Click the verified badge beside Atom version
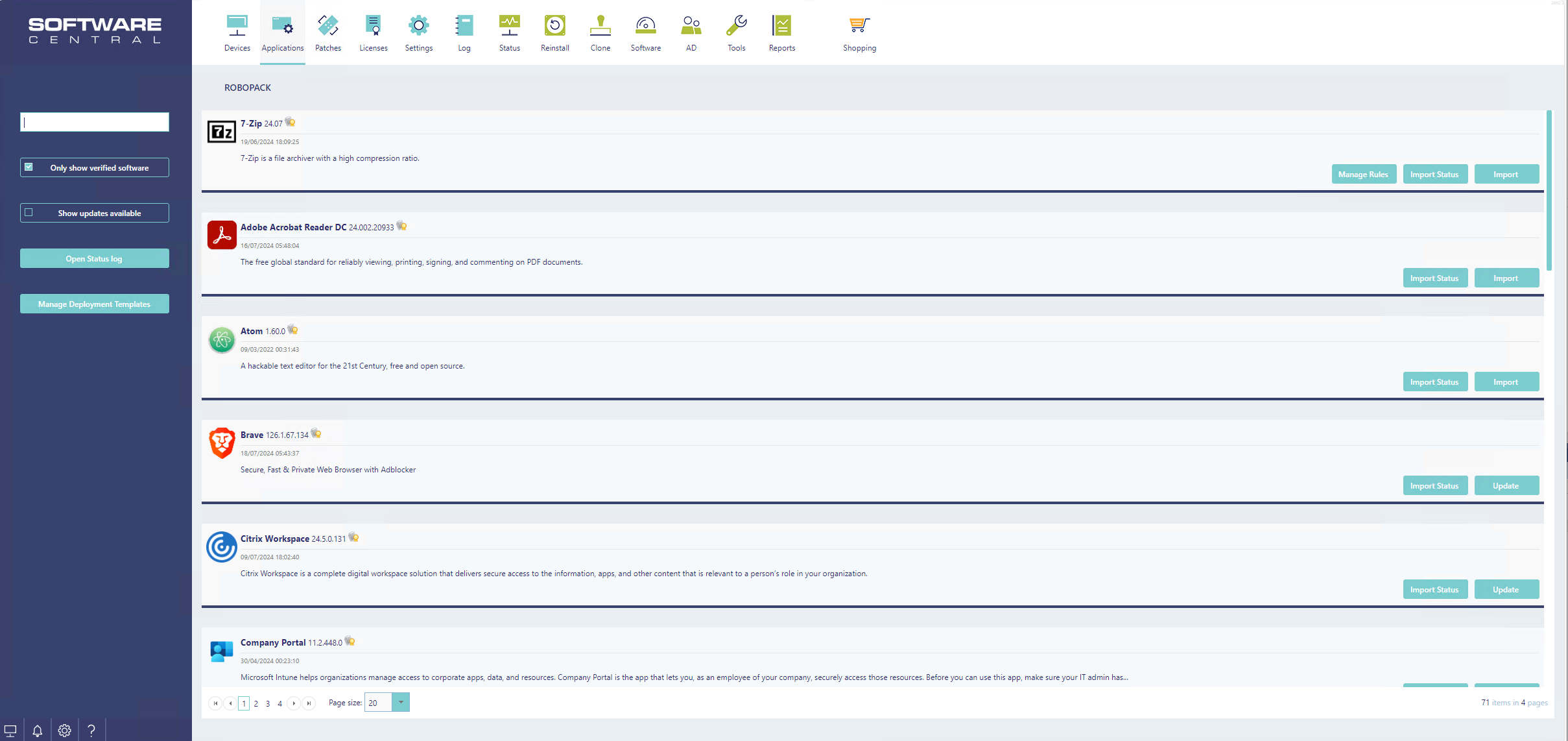This screenshot has width=1568, height=741. [293, 330]
